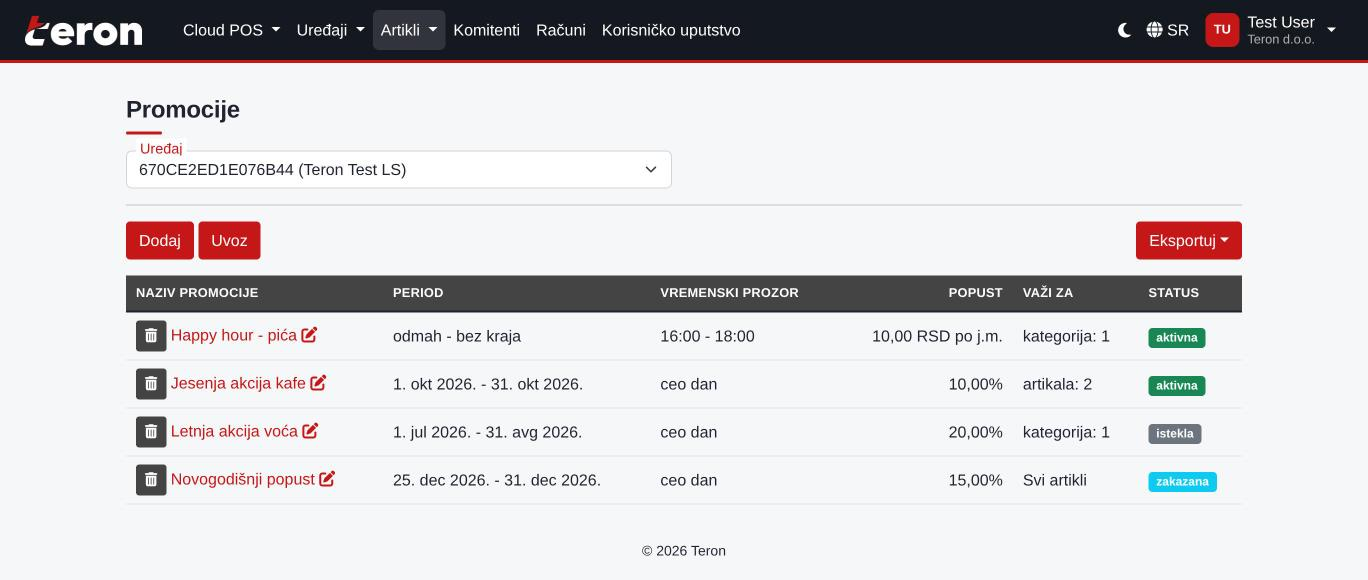Image resolution: width=1368 pixels, height=580 pixels.
Task: Click the aktivna badge for Happy hour
Action: click(x=1177, y=338)
